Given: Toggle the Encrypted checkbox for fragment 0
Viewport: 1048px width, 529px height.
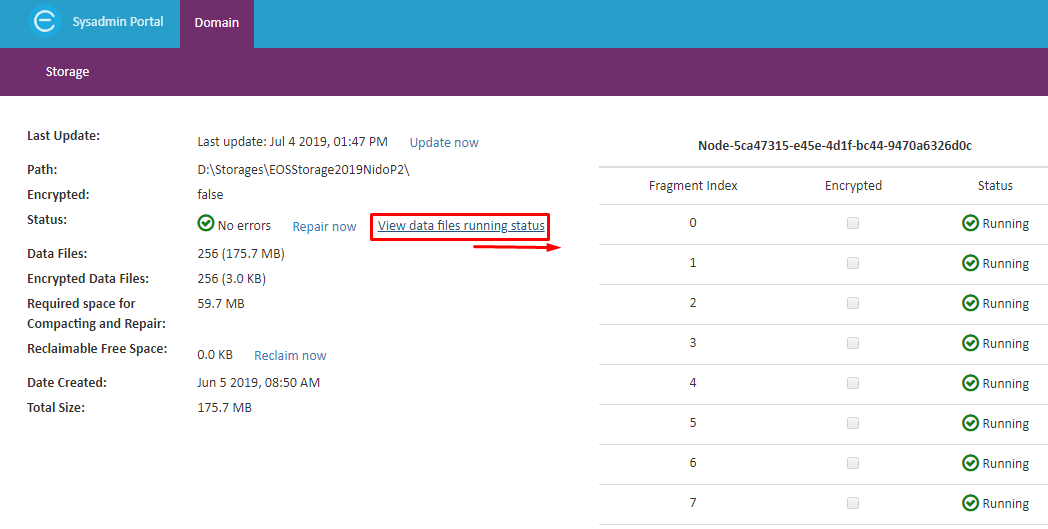Looking at the screenshot, I should click(x=853, y=223).
